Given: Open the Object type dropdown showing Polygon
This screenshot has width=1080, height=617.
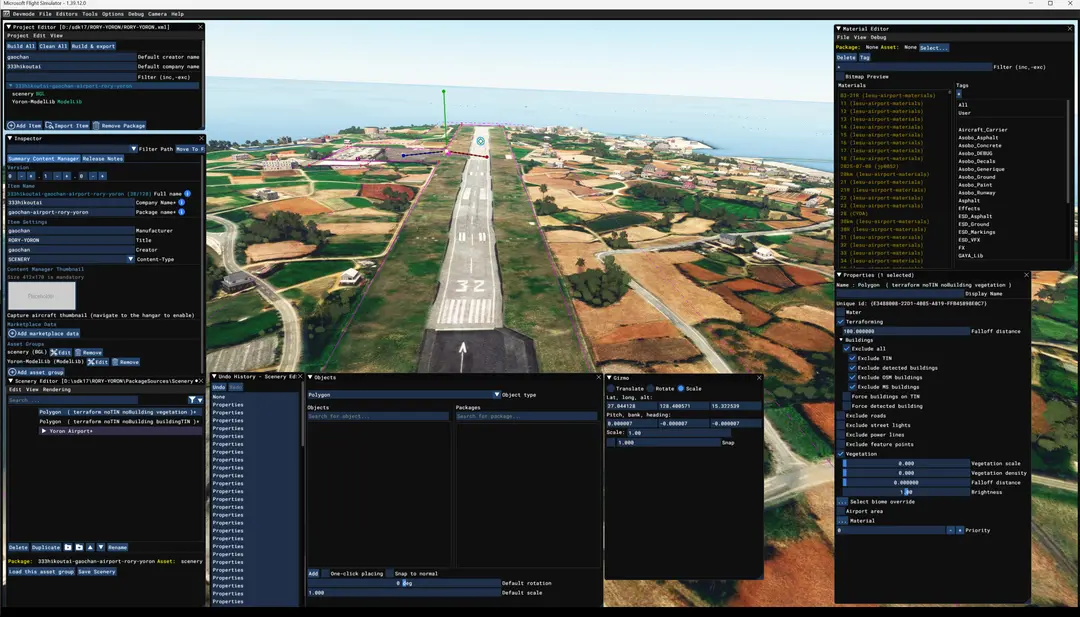Looking at the screenshot, I should [404, 395].
